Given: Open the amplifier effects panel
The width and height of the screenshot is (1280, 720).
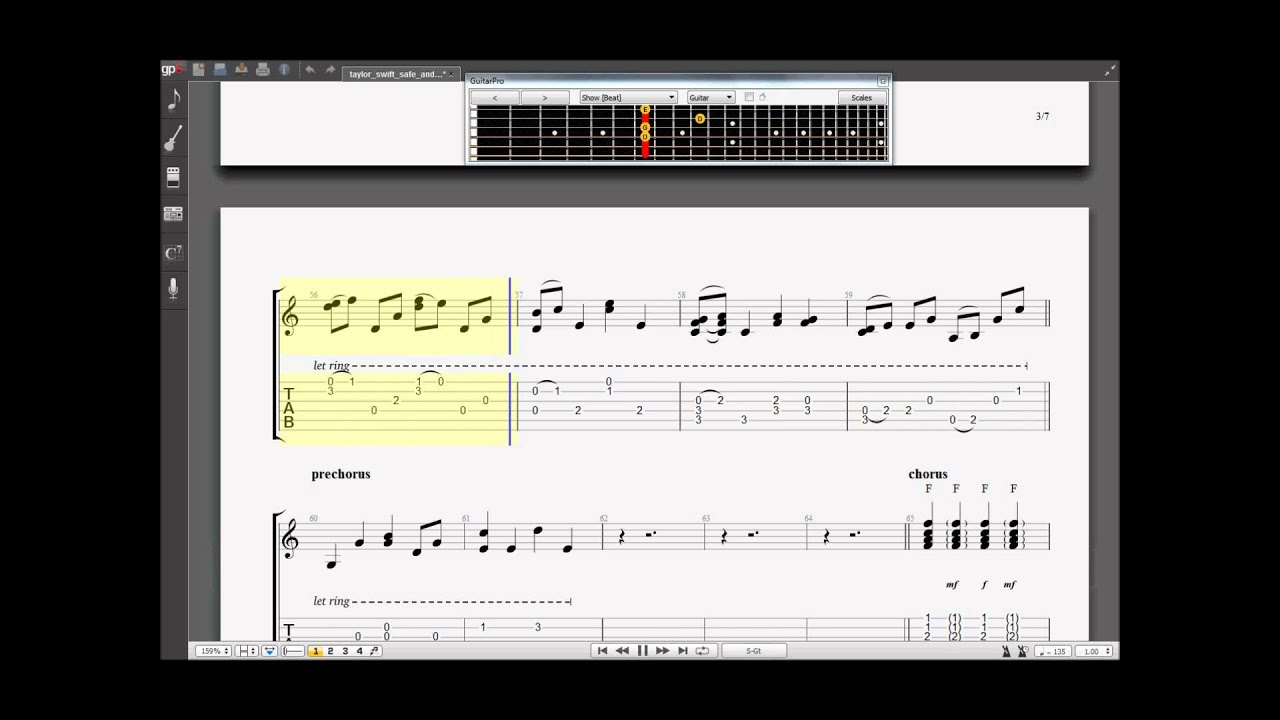Looking at the screenshot, I should click(173, 177).
